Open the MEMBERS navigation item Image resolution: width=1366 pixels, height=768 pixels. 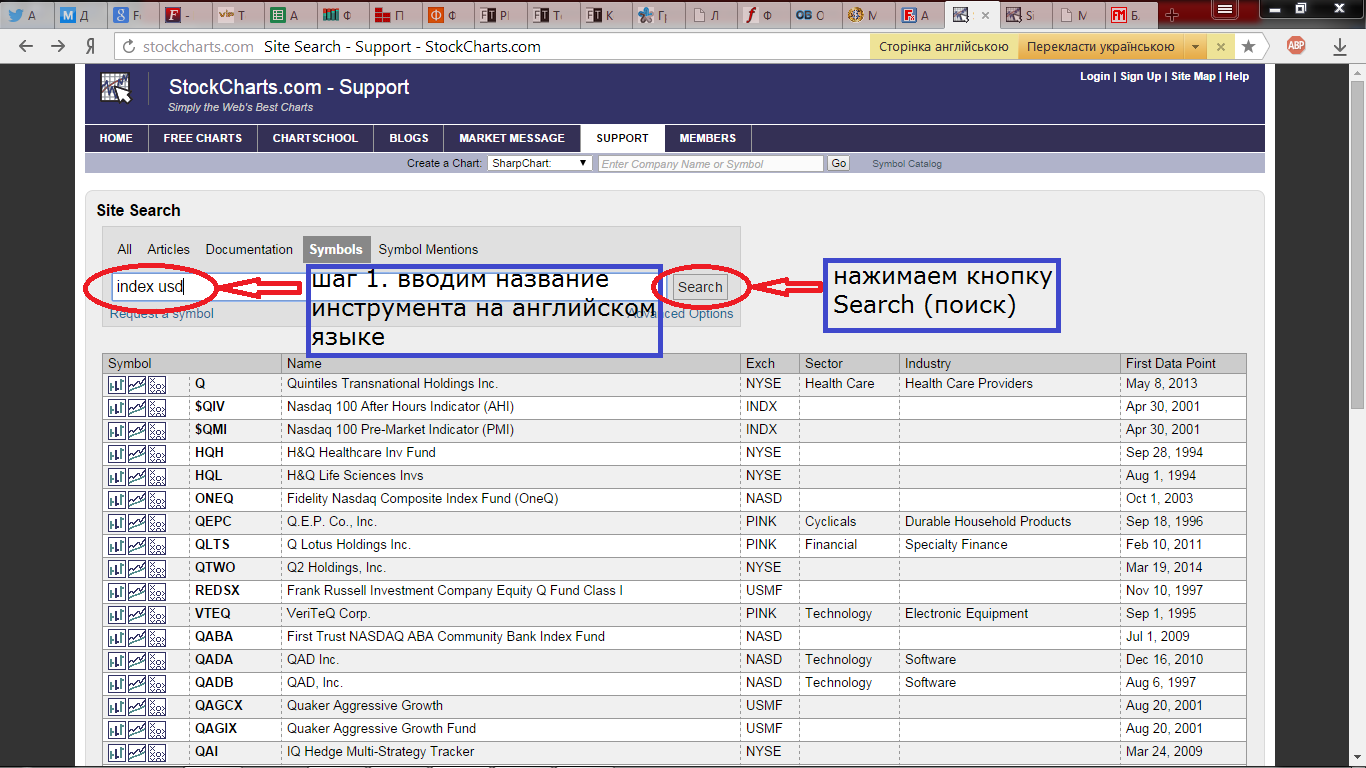(x=708, y=138)
